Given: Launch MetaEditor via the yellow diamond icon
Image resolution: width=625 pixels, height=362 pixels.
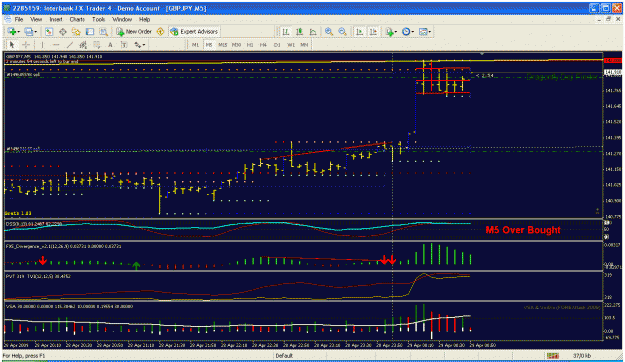Looking at the screenshot, I should click(x=160, y=31).
